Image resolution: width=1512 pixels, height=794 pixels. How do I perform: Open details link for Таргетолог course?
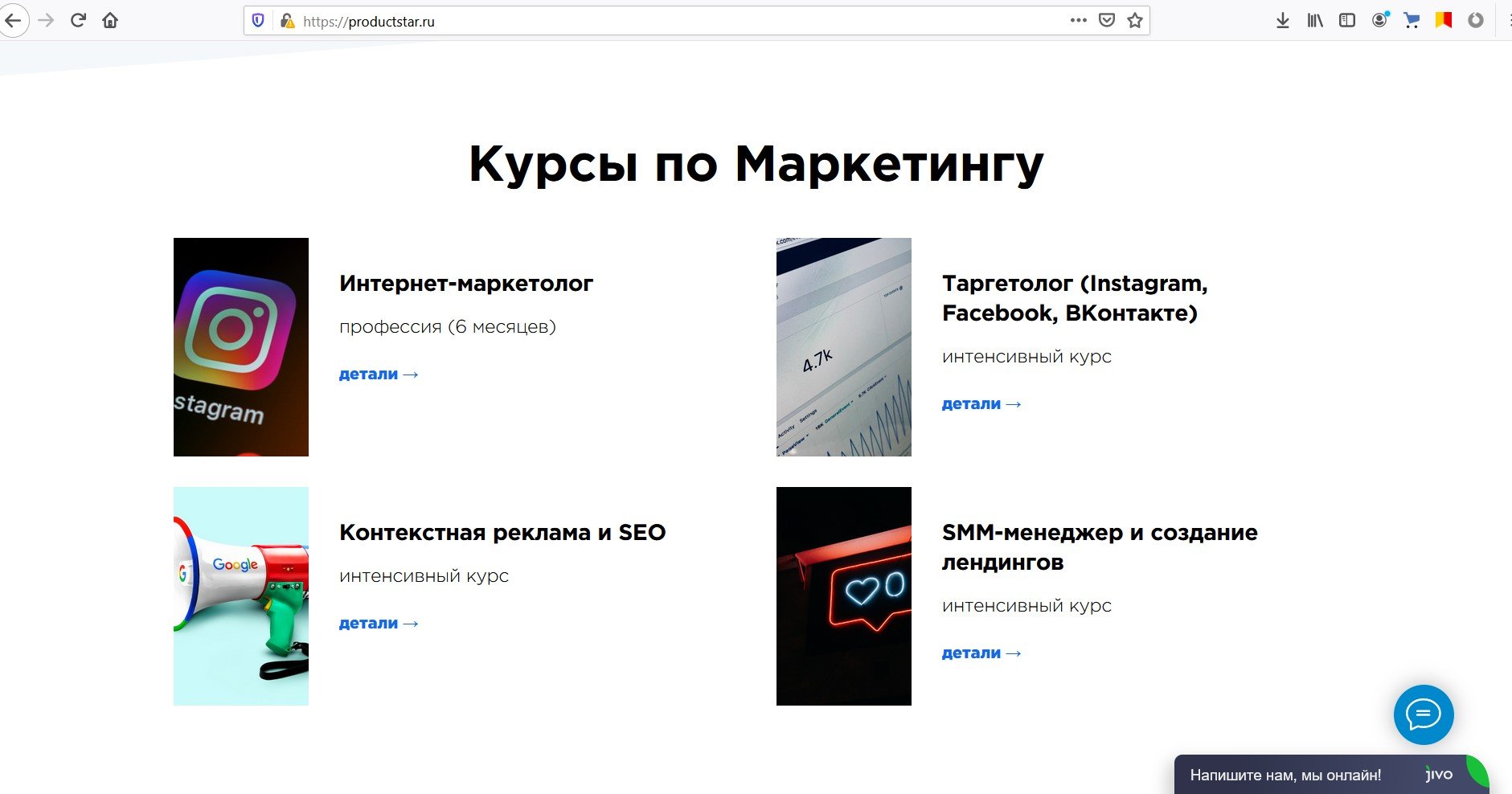[x=981, y=404]
